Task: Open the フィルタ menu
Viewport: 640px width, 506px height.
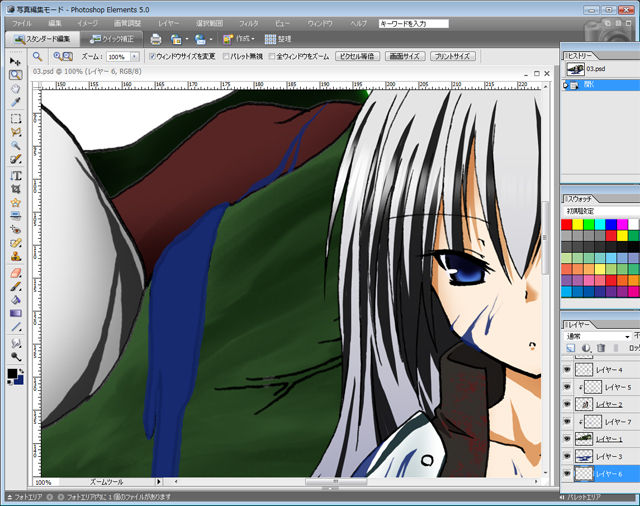Action: coord(249,24)
